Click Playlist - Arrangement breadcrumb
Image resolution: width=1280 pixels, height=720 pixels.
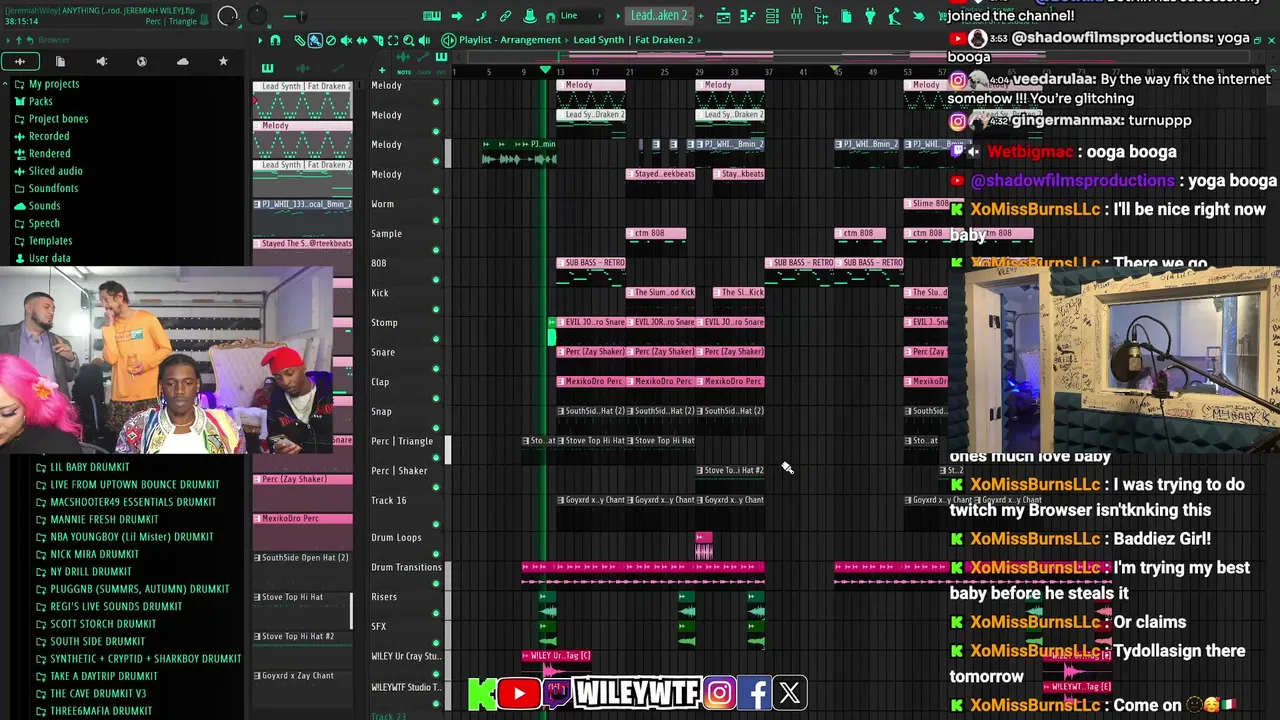click(510, 40)
